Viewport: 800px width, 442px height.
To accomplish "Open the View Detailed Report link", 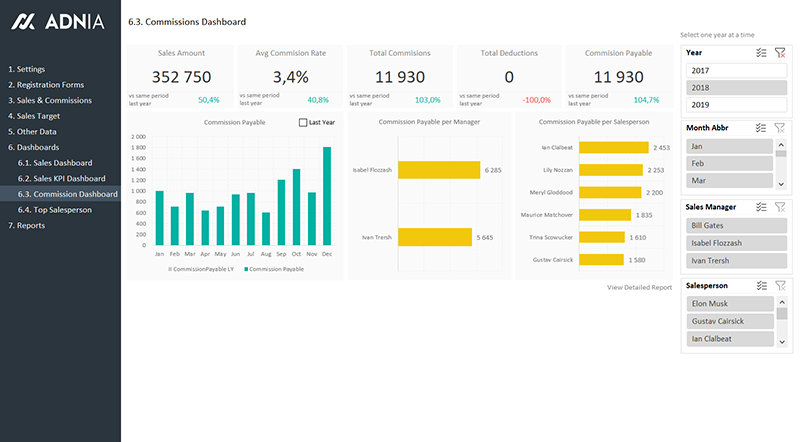I will 639,287.
